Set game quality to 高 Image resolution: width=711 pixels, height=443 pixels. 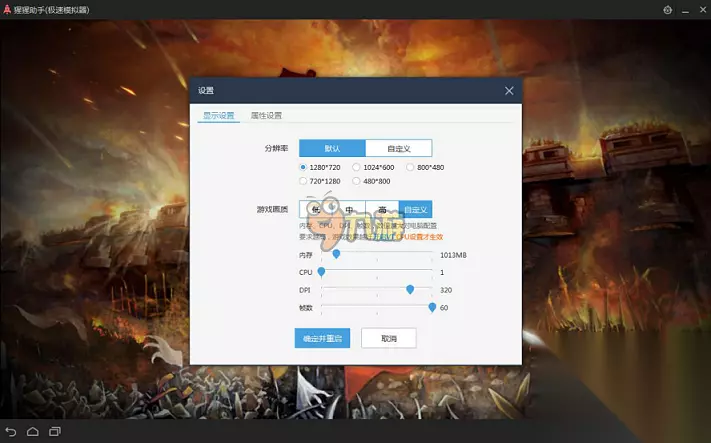coord(382,209)
